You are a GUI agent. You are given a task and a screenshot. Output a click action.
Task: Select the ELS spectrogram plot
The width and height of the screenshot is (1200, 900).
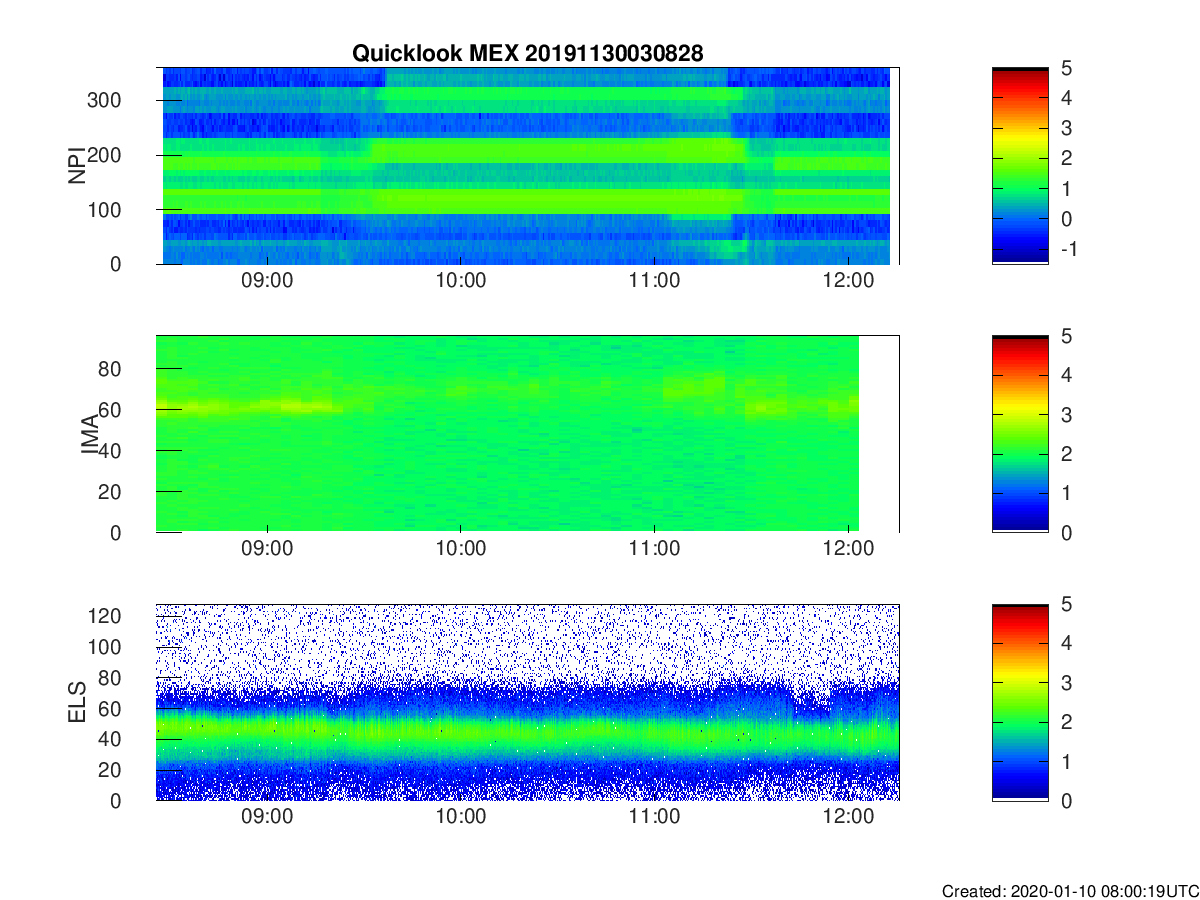(x=527, y=702)
